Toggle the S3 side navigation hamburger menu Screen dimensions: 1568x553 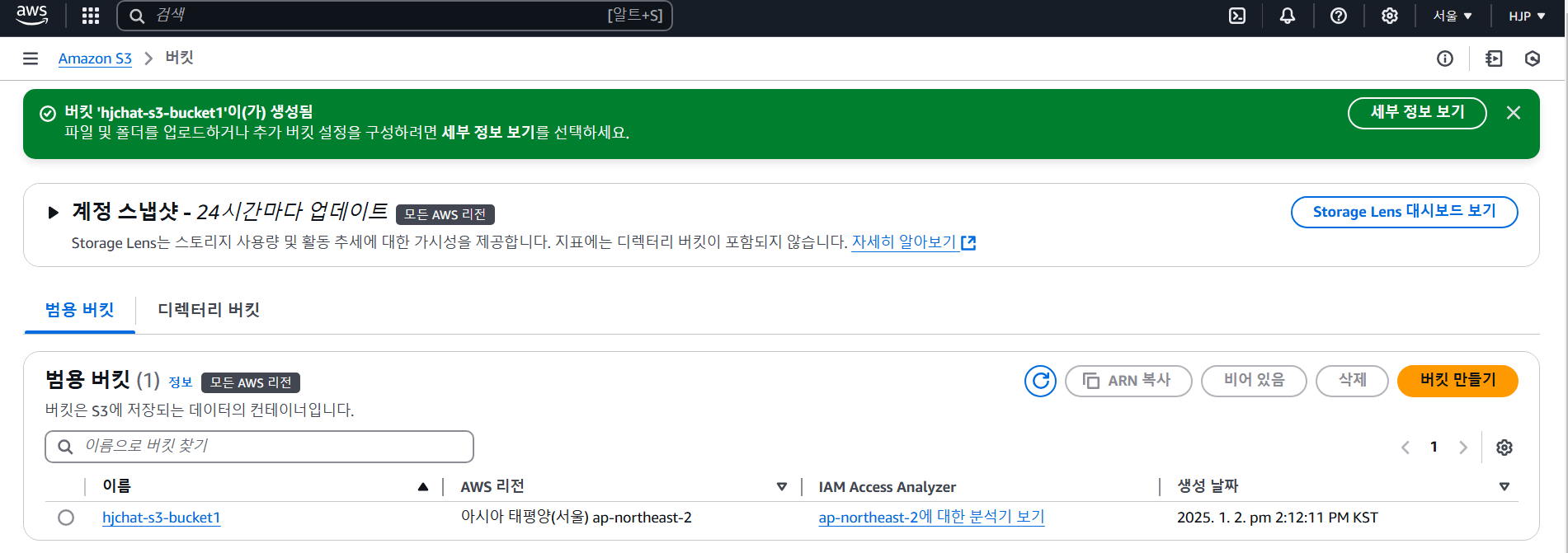pos(31,59)
